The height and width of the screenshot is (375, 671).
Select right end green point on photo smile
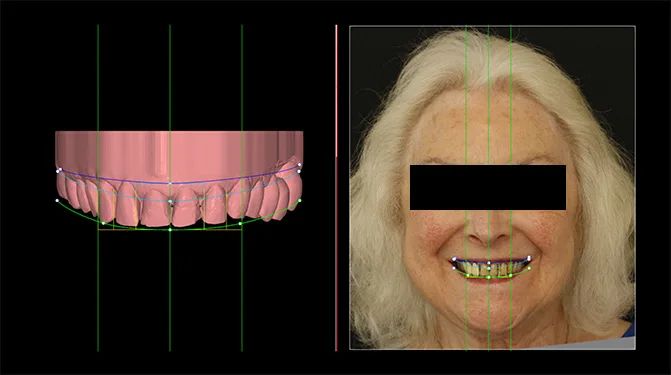tap(529, 268)
